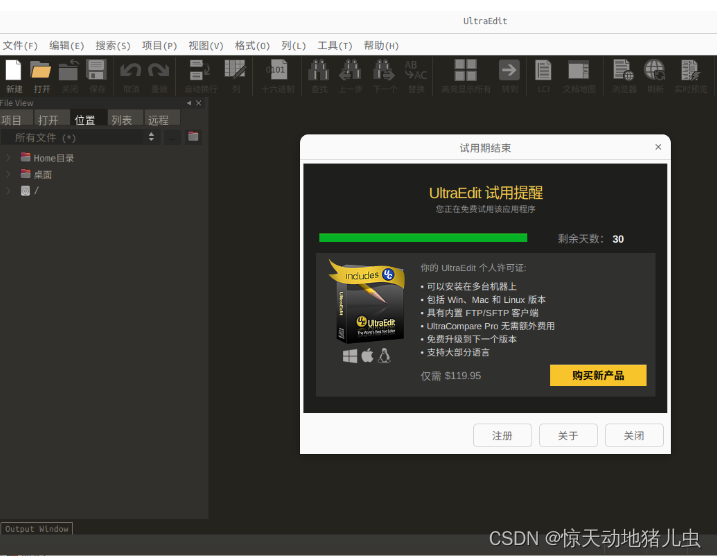This screenshot has height=558, width=717.
Task: Select 桌面 folder in File View
Action: click(36, 174)
